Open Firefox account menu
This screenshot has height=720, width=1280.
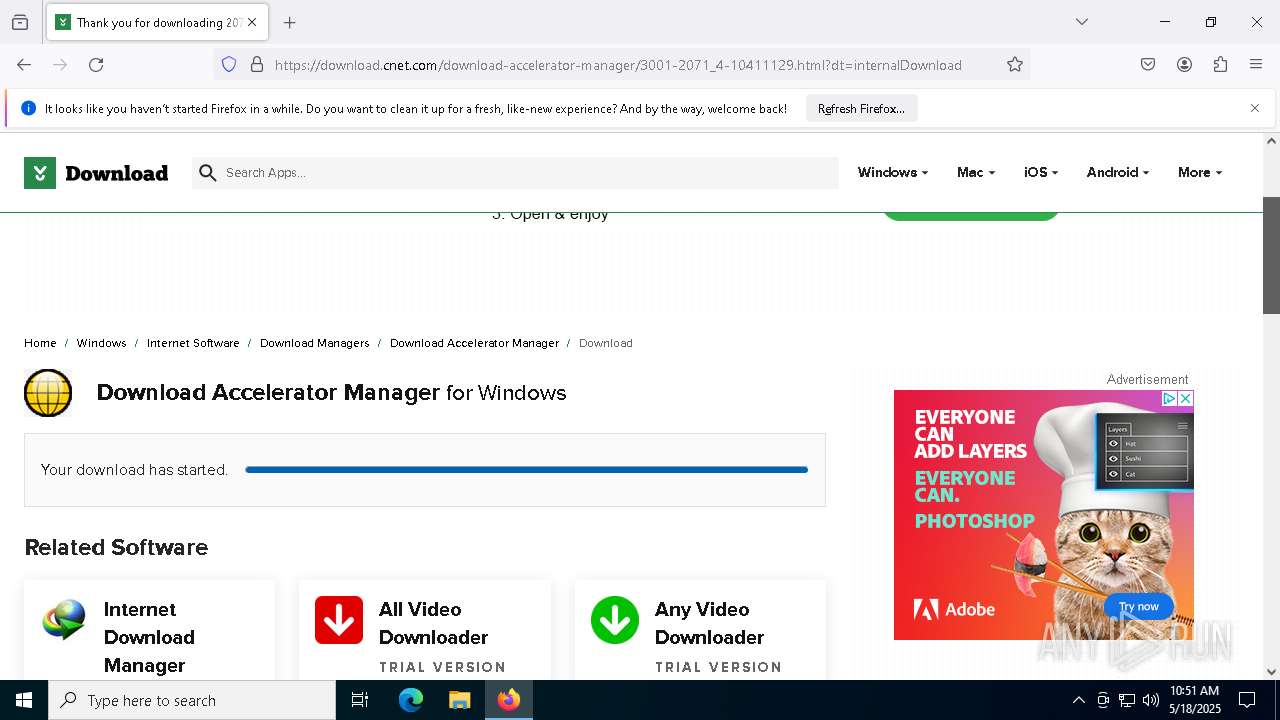pos(1184,65)
